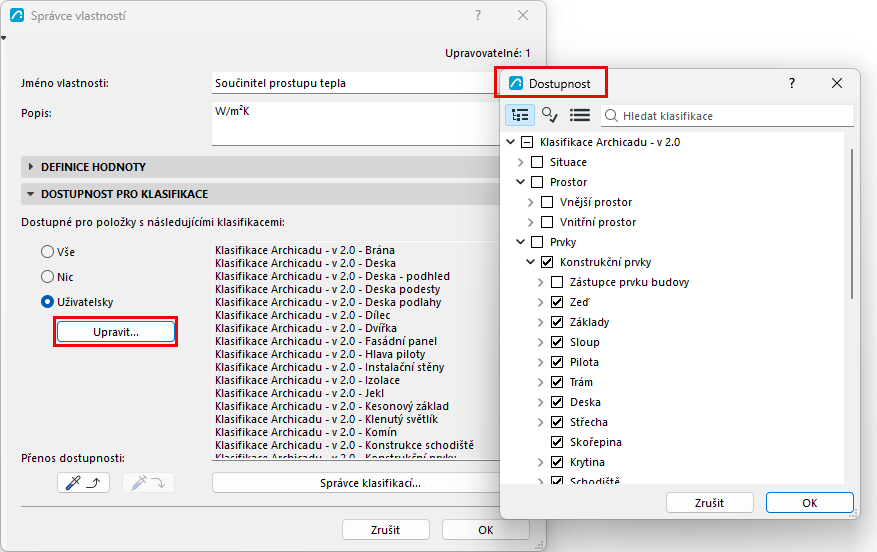Click the search magnifier in Hledat klasifikace
The height and width of the screenshot is (552, 877).
pos(611,116)
